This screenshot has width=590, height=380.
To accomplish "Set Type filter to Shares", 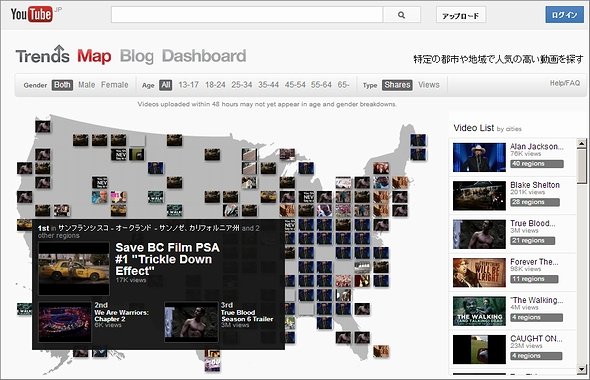I will [397, 85].
